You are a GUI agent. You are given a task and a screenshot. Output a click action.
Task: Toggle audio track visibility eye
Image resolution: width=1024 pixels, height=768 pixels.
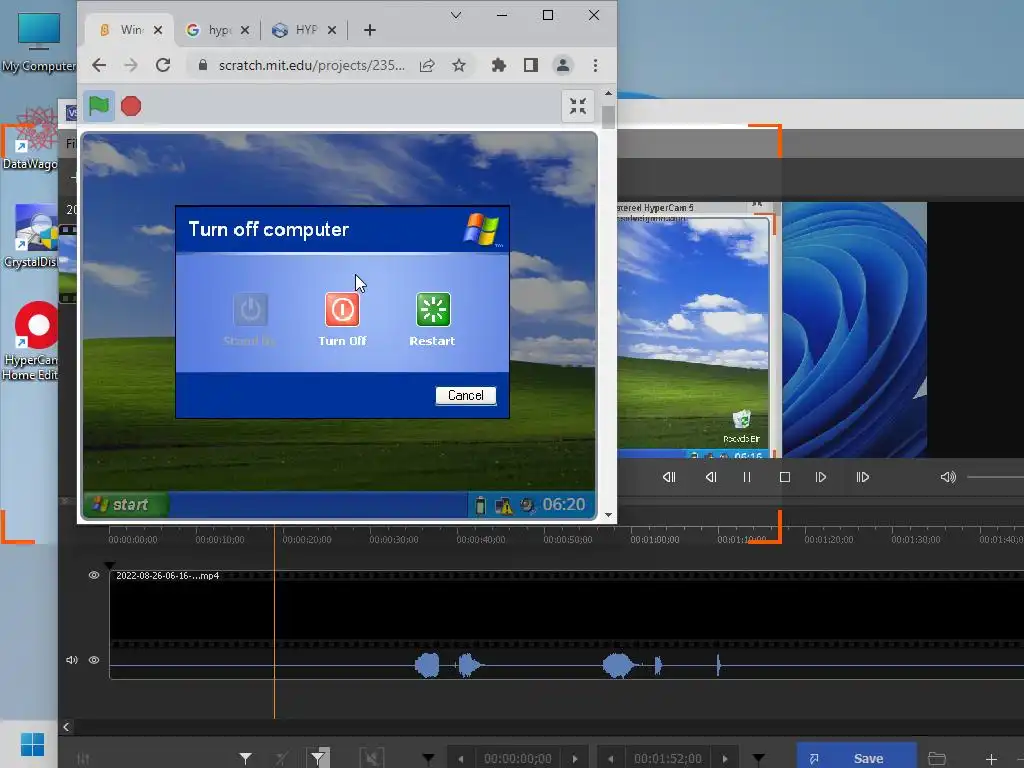(94, 660)
